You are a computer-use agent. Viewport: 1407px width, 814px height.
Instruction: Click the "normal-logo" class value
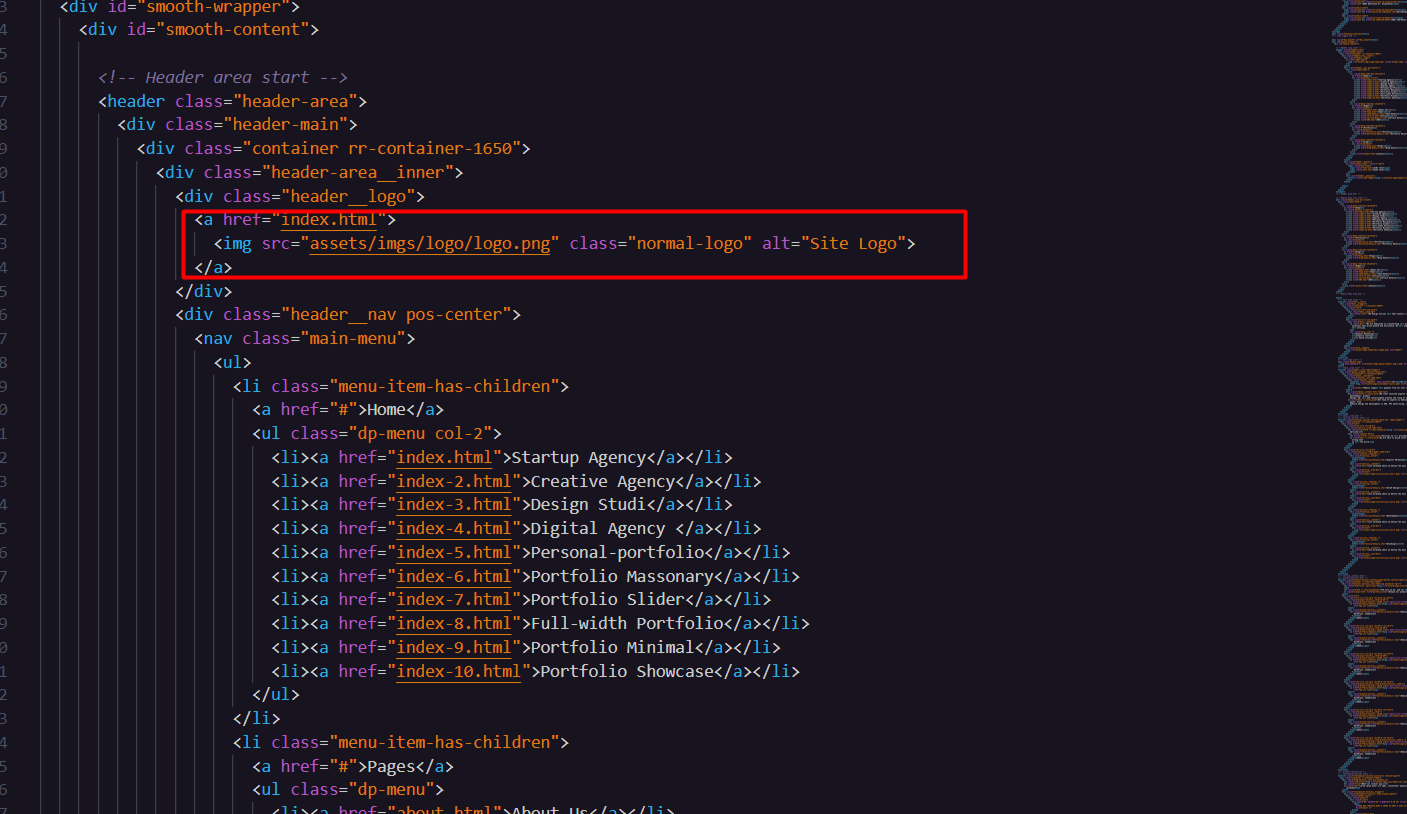pyautogui.click(x=690, y=243)
